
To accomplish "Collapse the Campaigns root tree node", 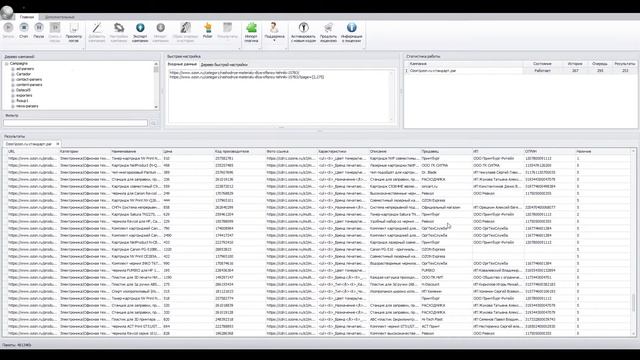I will click(x=7, y=64).
